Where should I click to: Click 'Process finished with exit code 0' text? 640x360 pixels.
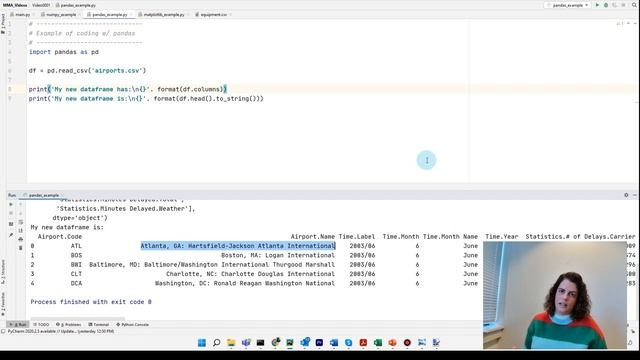click(x=91, y=302)
